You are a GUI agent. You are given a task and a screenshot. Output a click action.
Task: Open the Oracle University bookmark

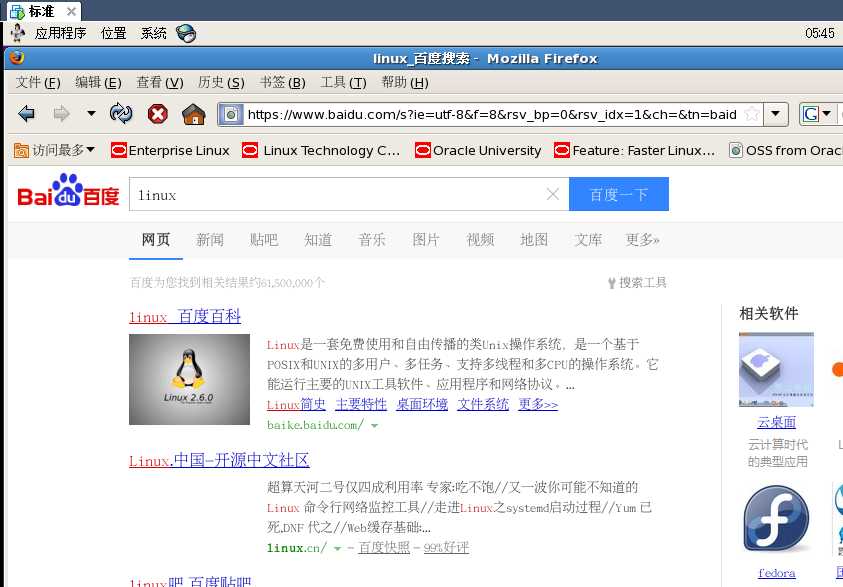pos(478,151)
